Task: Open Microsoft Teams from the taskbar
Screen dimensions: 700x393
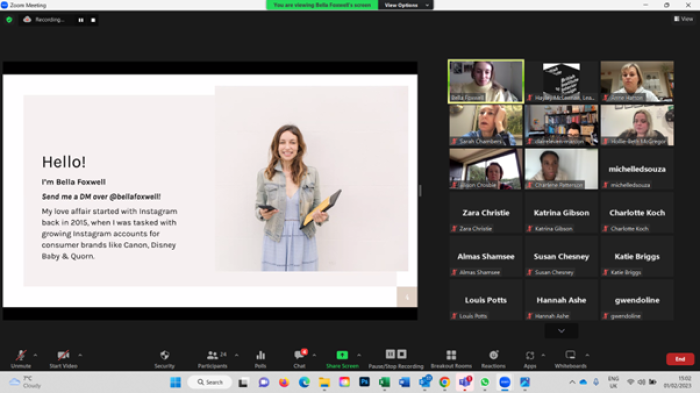Action: (x=465, y=382)
